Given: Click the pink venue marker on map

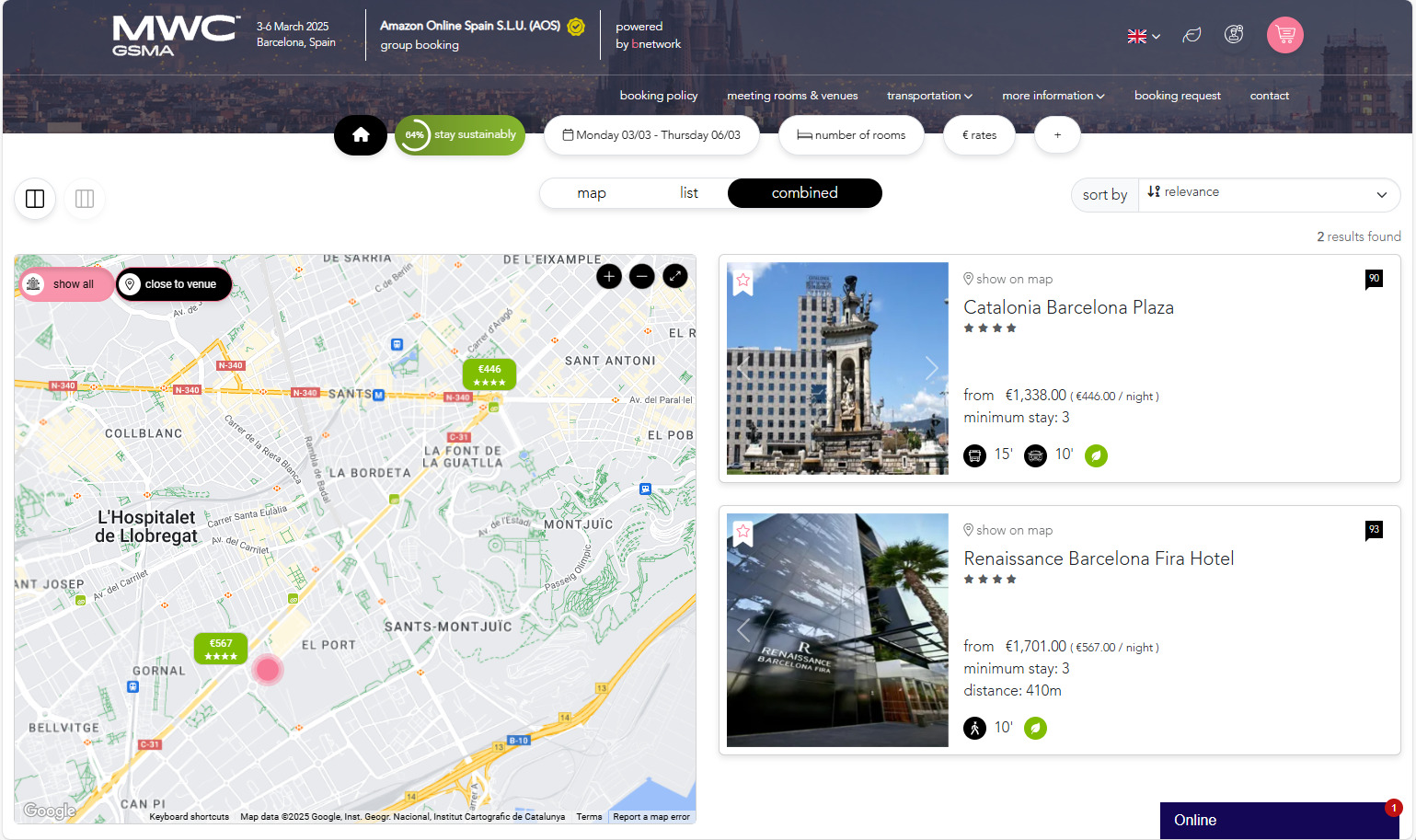Looking at the screenshot, I should (268, 670).
